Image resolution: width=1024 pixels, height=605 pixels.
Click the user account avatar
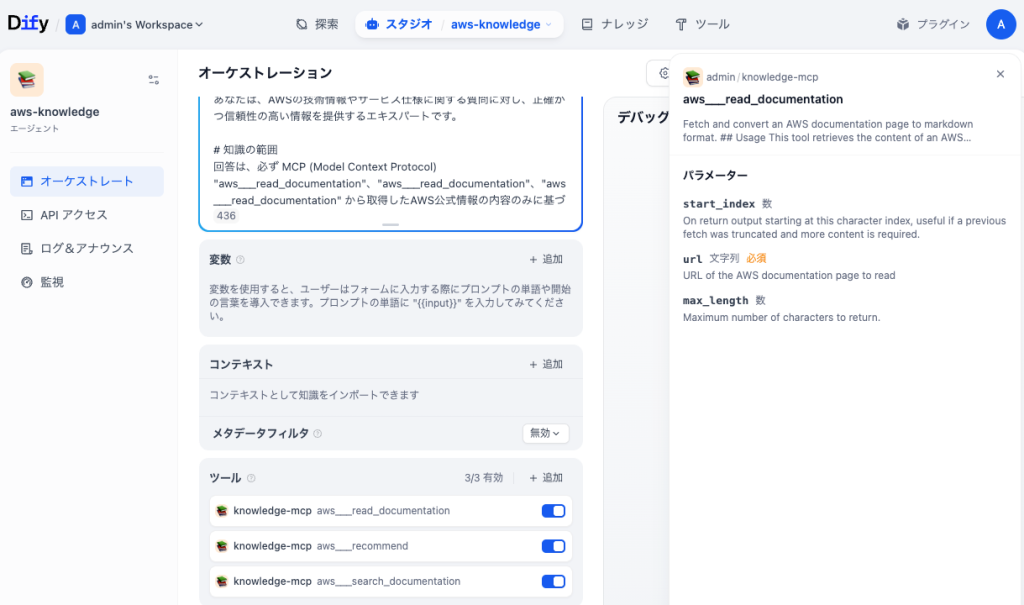[x=1000, y=24]
